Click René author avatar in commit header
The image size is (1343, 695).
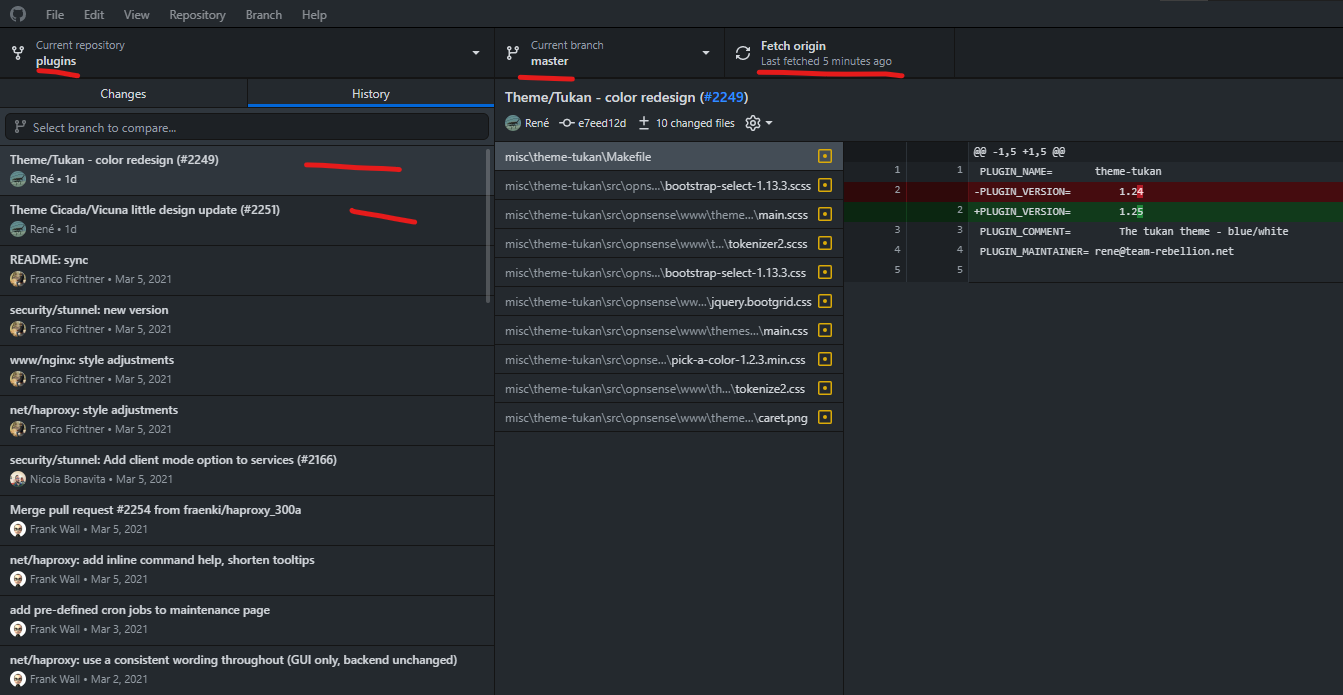(513, 123)
